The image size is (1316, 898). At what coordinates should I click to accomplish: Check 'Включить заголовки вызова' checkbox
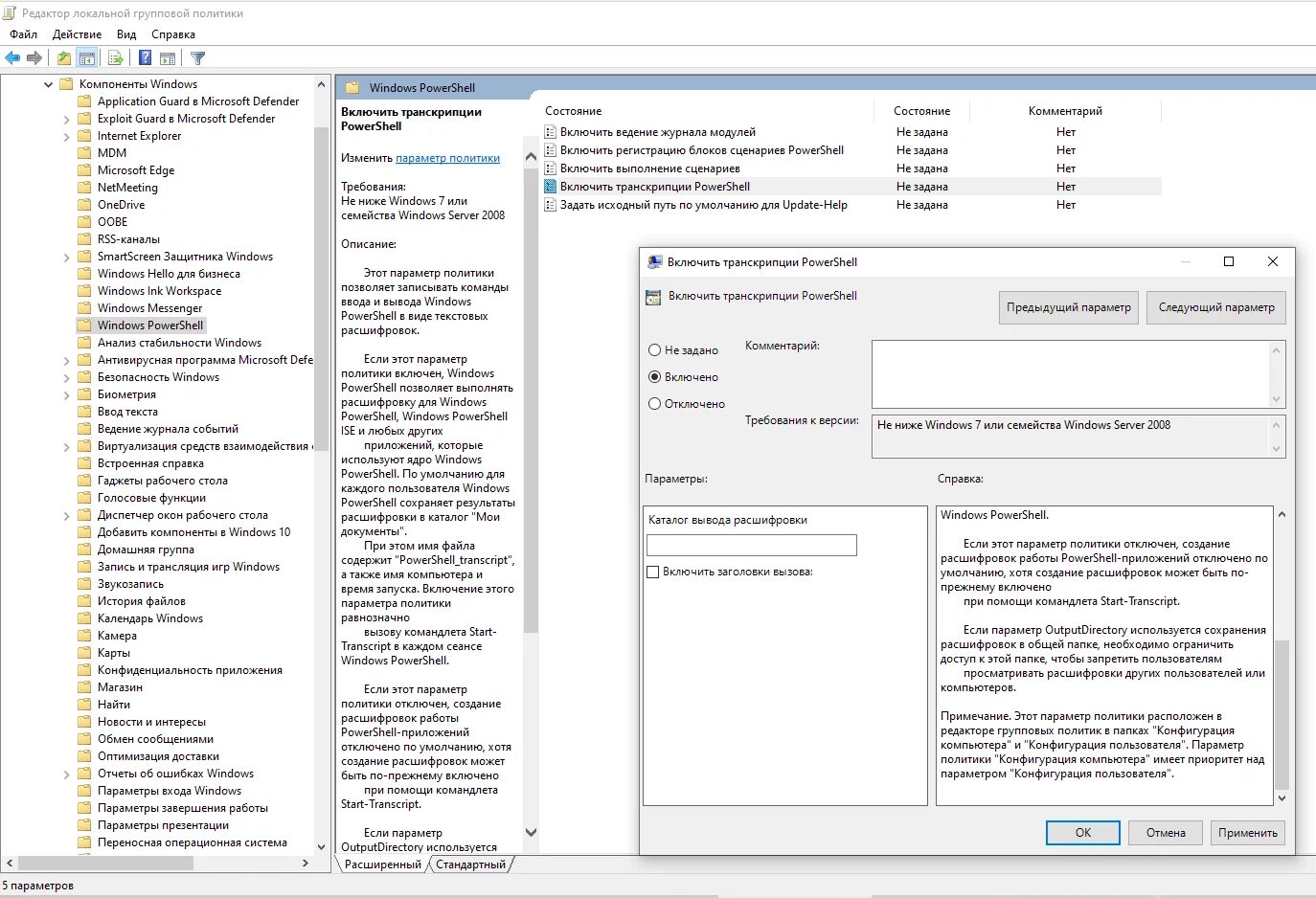[653, 572]
